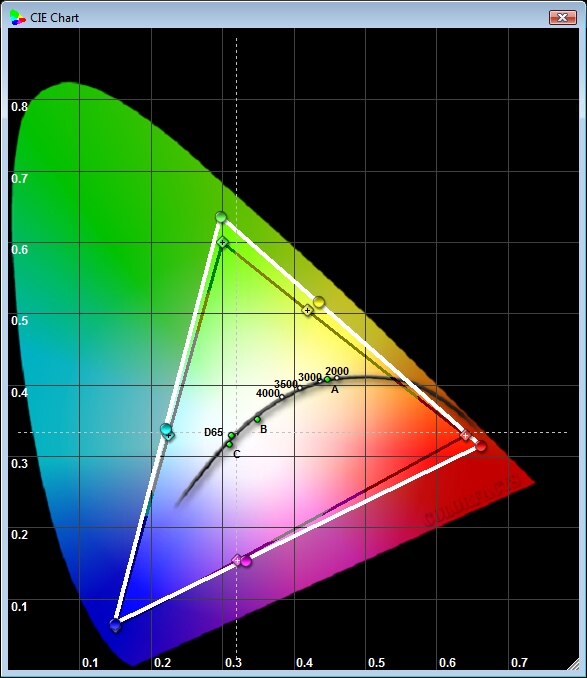This screenshot has width=587, height=678.
Task: Click the CIE Chart title bar icon
Action: click(x=18, y=18)
